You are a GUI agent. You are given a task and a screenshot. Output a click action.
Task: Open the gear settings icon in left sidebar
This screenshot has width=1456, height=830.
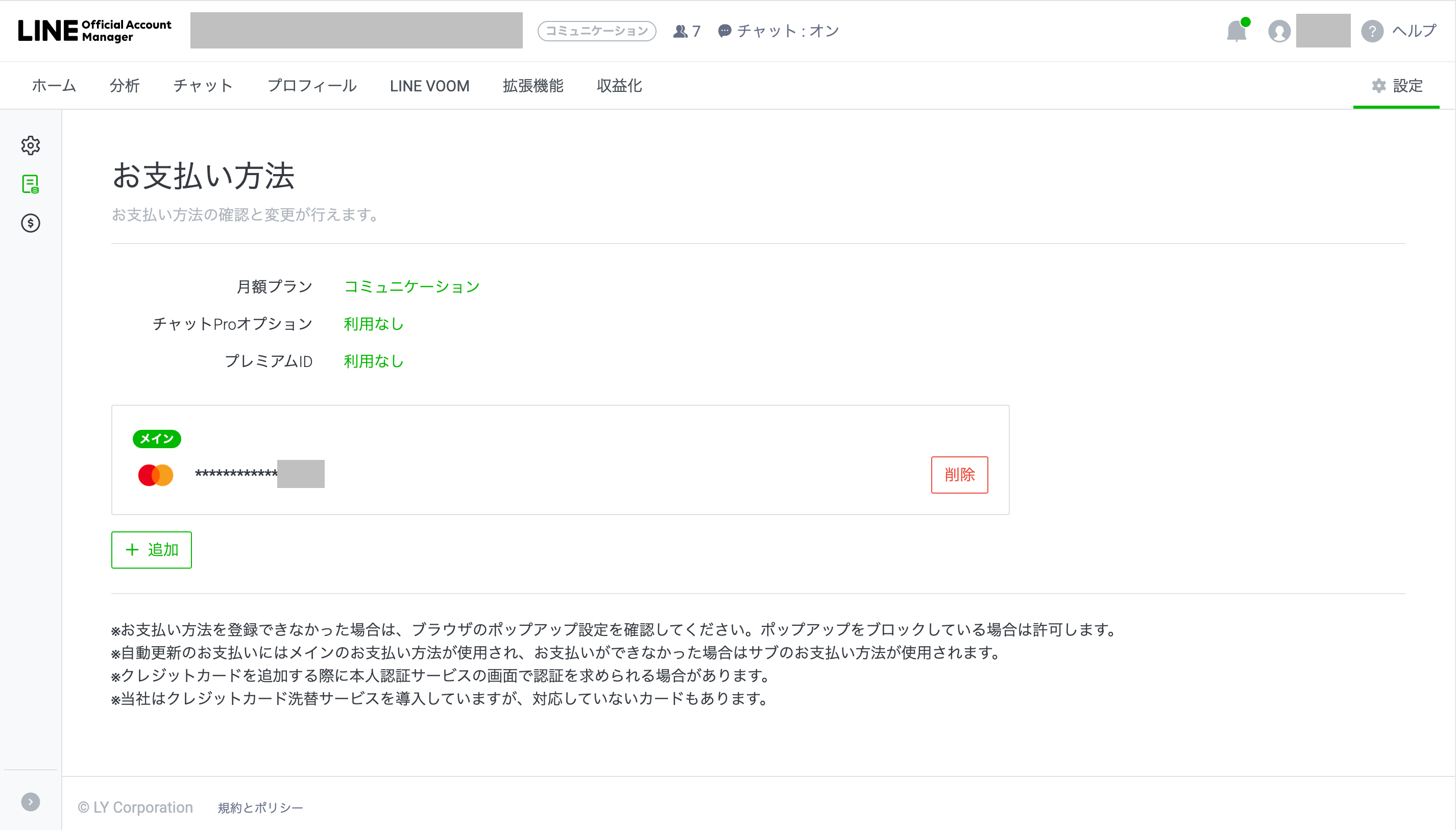[x=31, y=145]
